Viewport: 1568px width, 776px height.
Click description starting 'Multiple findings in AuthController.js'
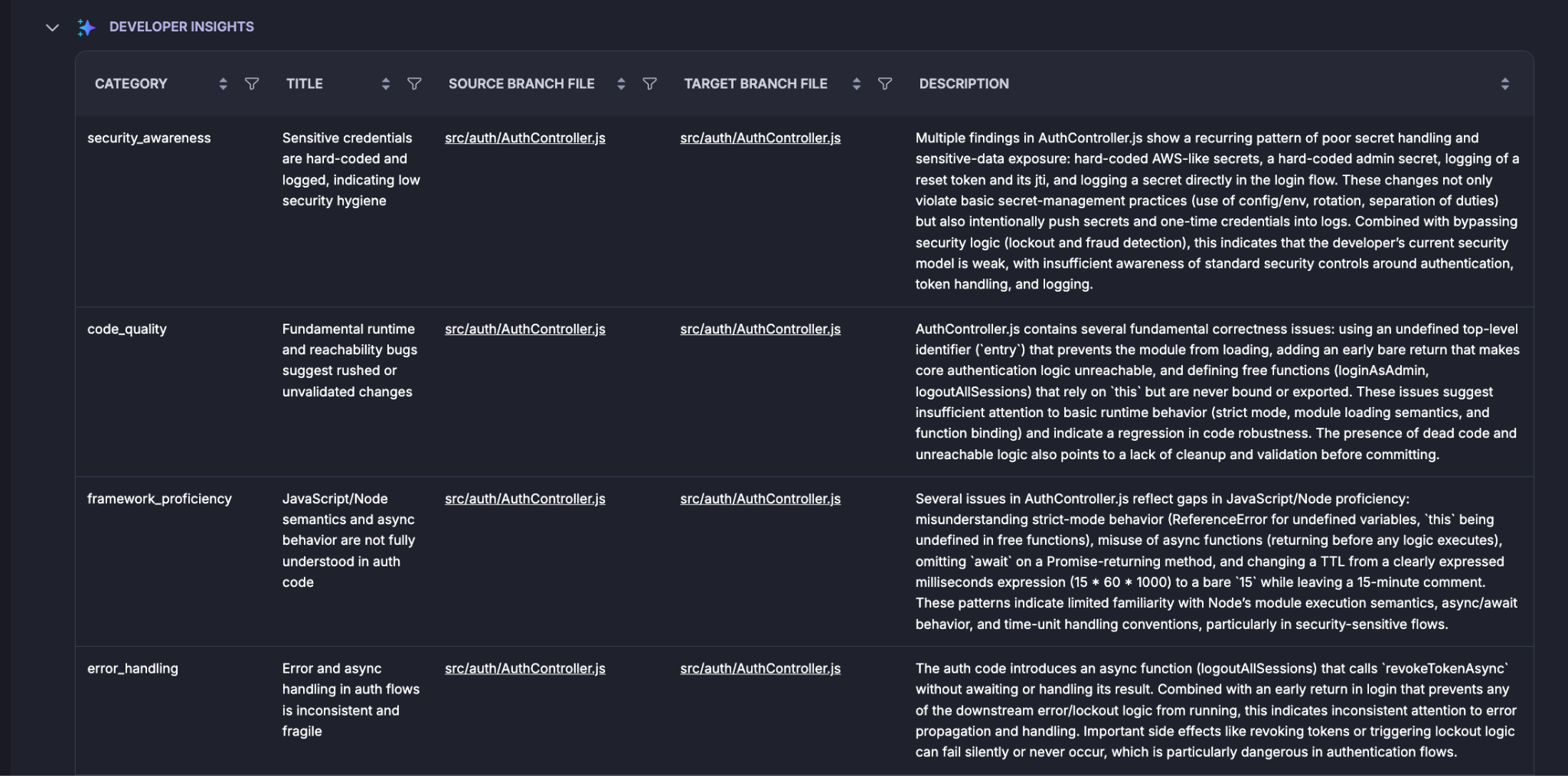1217,211
